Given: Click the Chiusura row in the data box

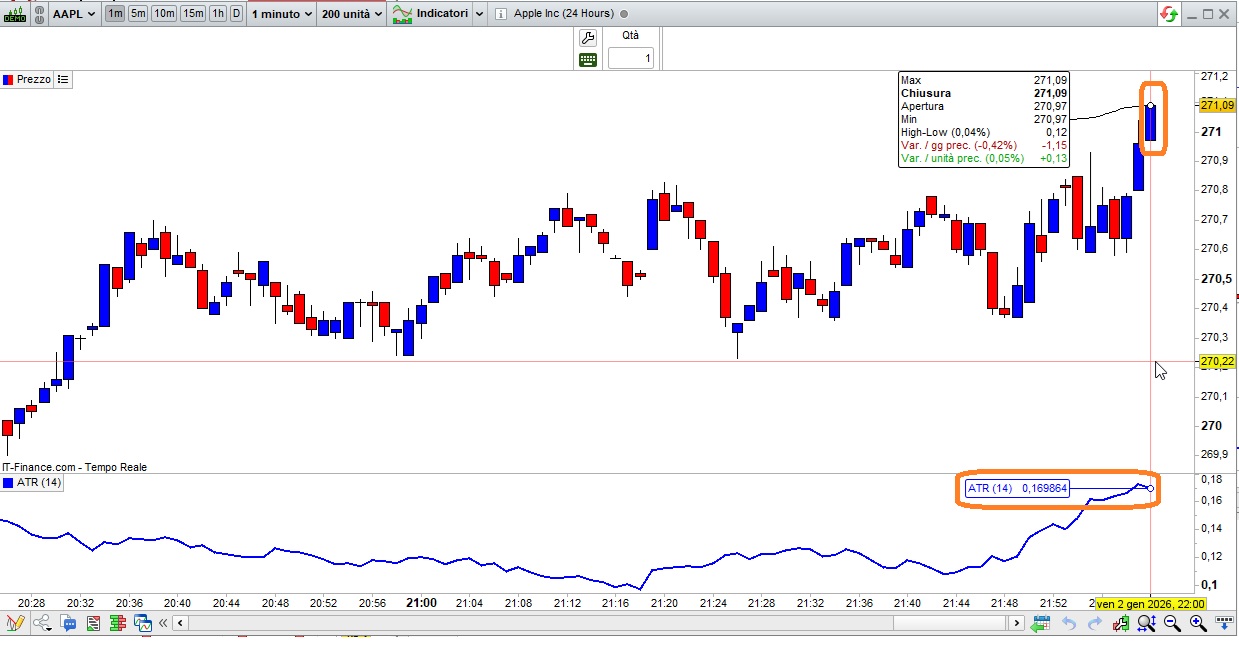Looking at the screenshot, I should [984, 93].
